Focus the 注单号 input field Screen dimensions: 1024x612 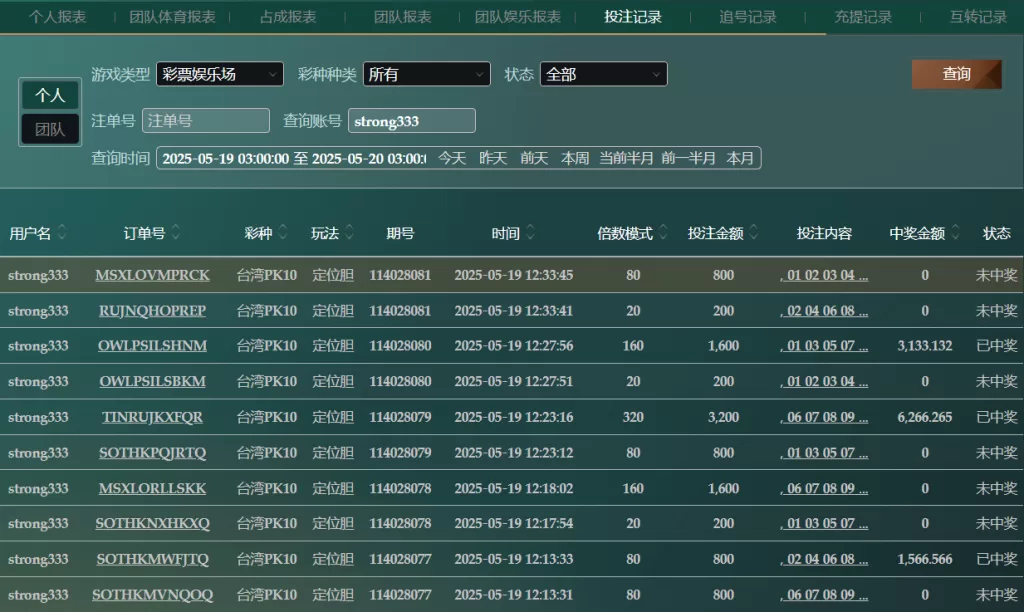pyautogui.click(x=206, y=121)
